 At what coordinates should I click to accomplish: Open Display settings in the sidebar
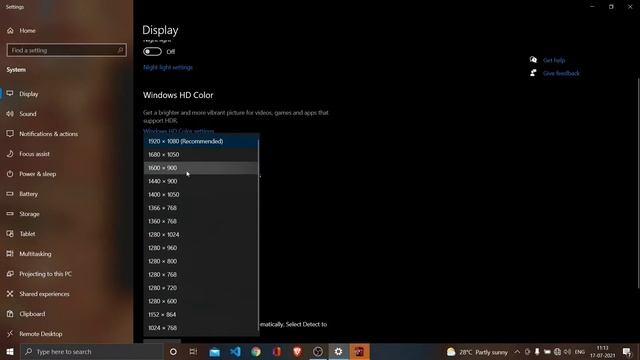(x=29, y=94)
